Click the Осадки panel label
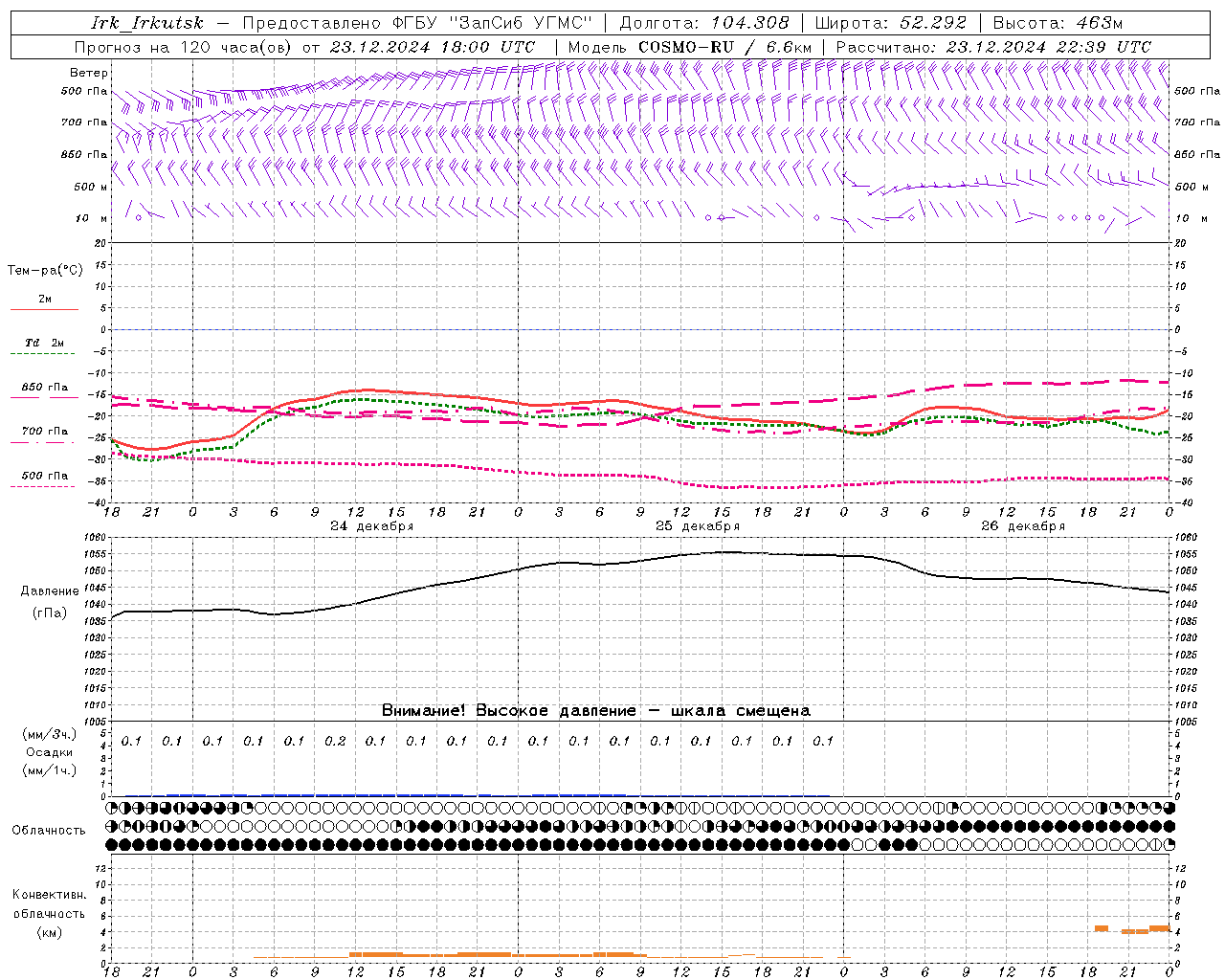Screen dimensions: 1225x980 point(50,752)
